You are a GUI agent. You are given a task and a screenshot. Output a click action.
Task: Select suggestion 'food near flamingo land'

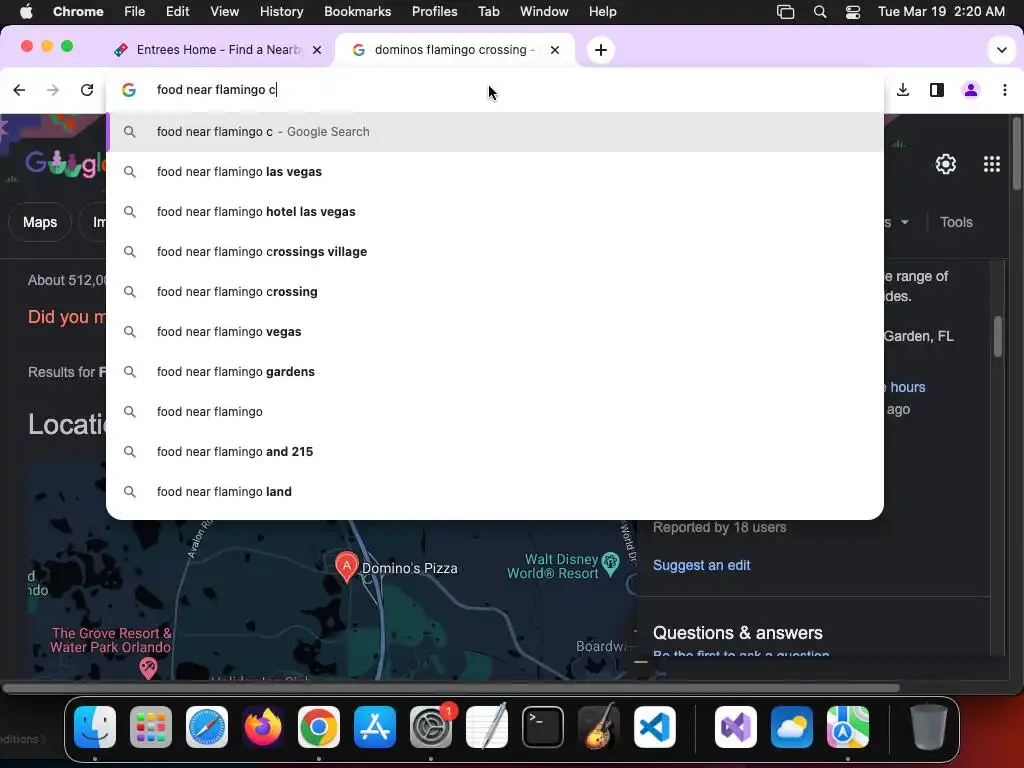(x=495, y=492)
